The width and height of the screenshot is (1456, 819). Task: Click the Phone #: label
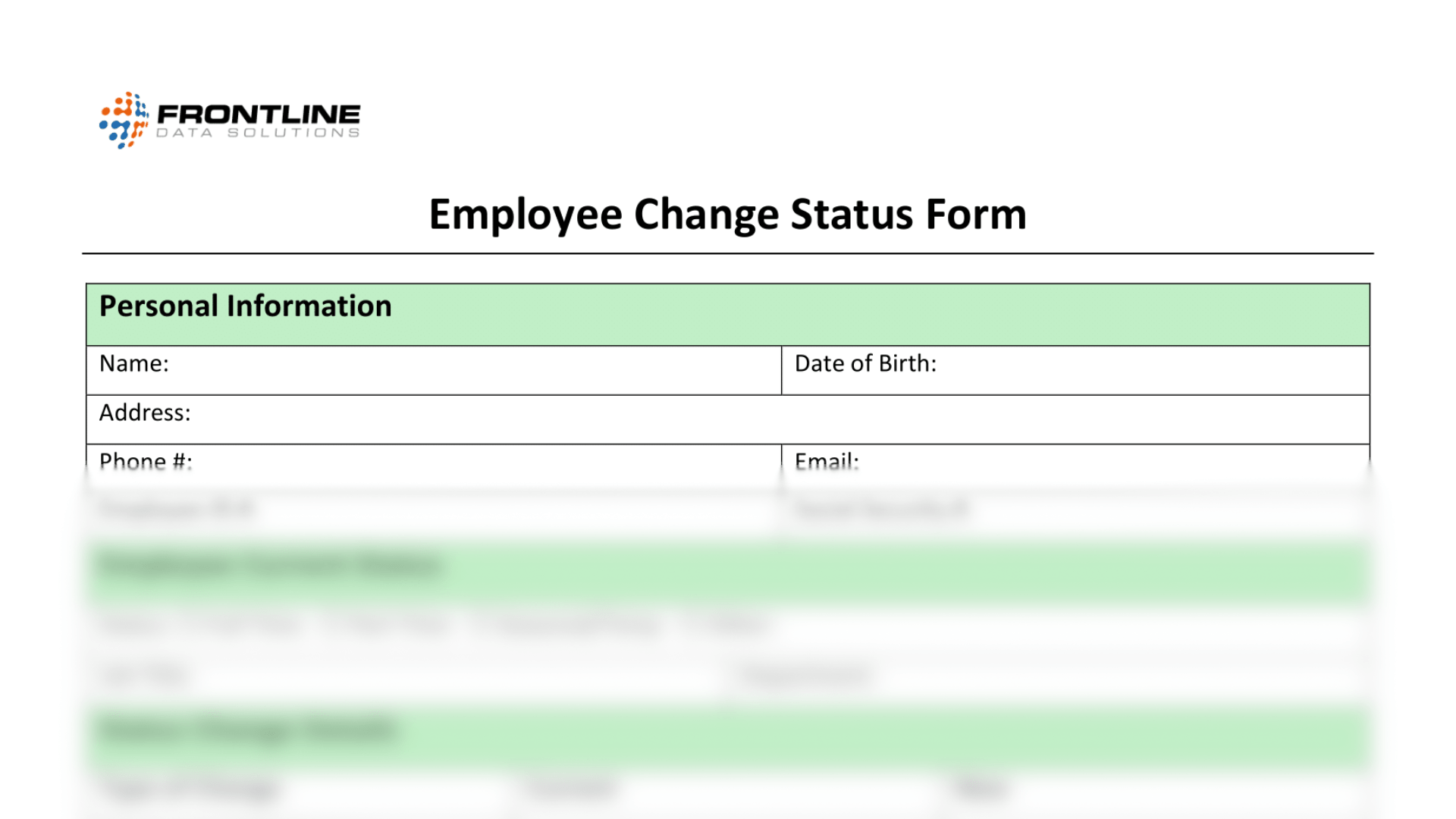pos(146,461)
